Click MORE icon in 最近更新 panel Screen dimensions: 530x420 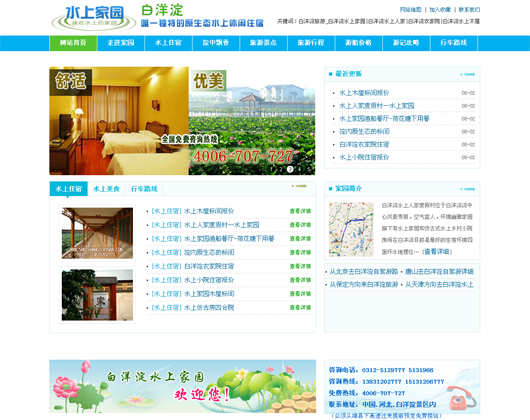468,74
